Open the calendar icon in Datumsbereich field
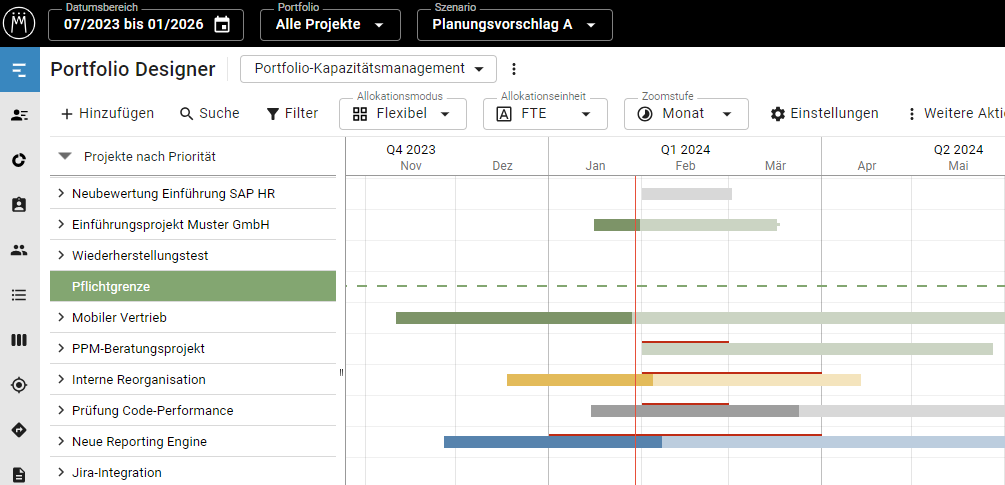The width and height of the screenshot is (1005, 485). click(222, 25)
